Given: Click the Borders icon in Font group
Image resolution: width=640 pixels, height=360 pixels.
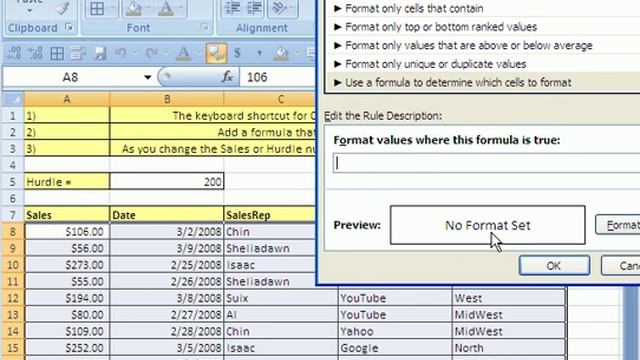Looking at the screenshot, I should coord(97,9).
